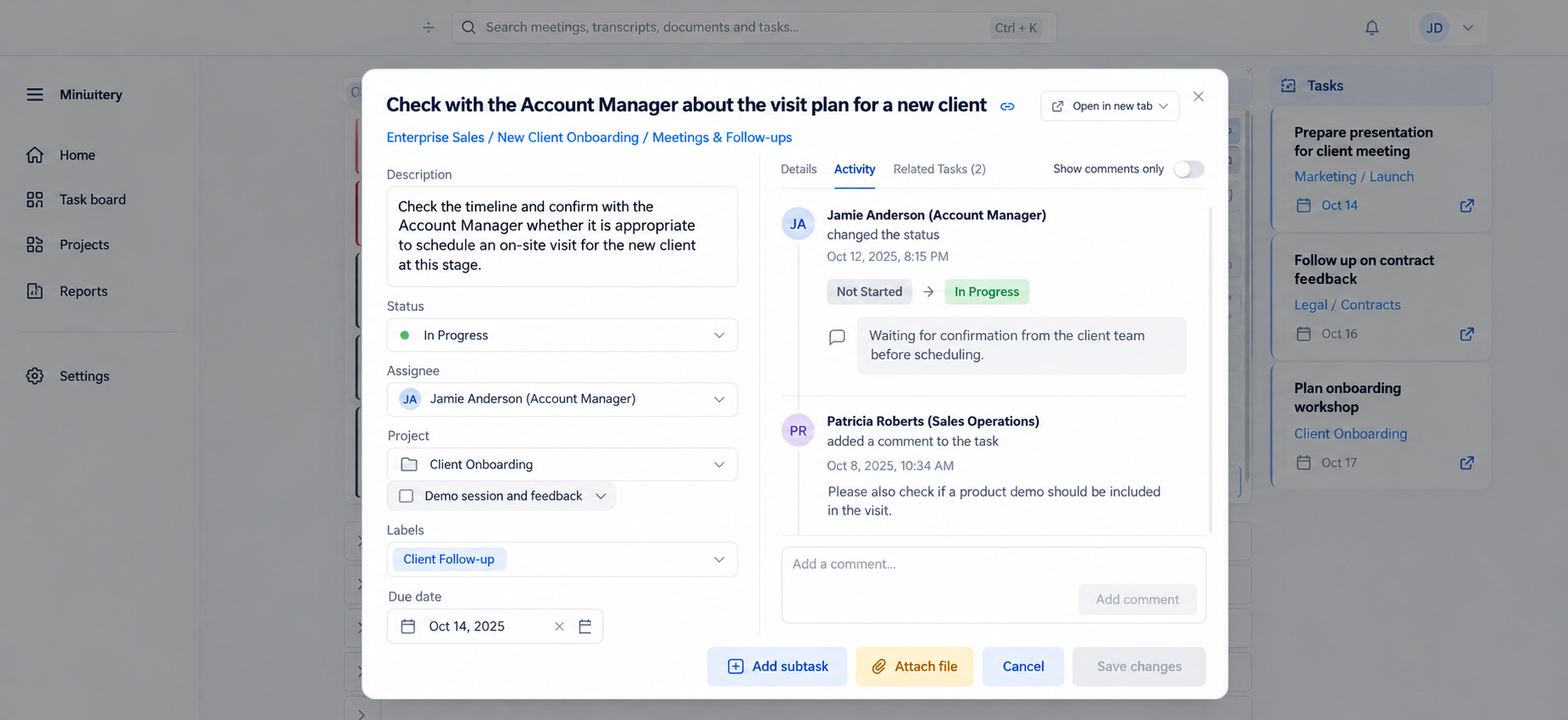
Task: Click the Description text area
Action: [562, 236]
